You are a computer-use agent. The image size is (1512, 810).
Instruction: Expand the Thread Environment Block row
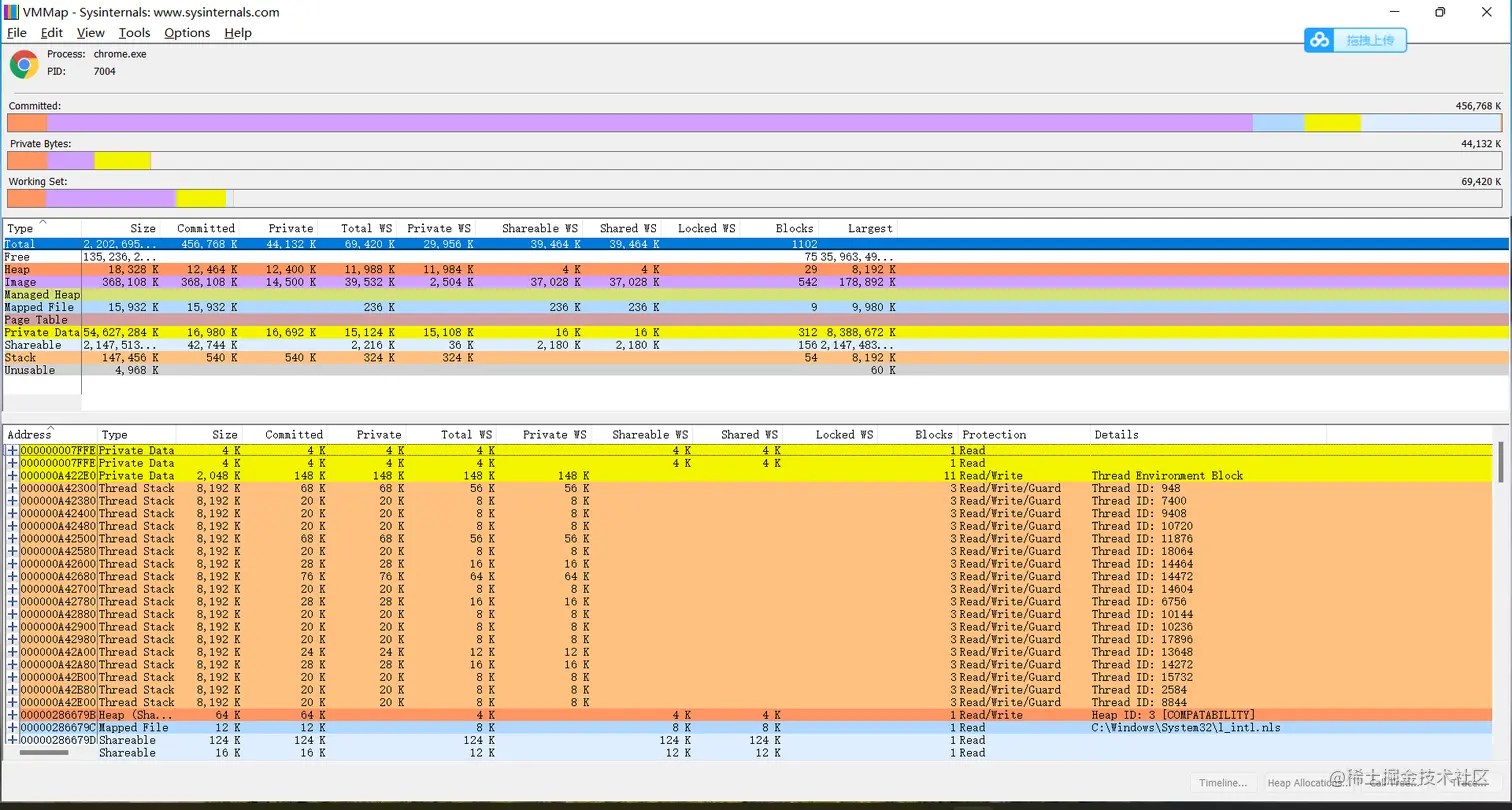point(12,476)
